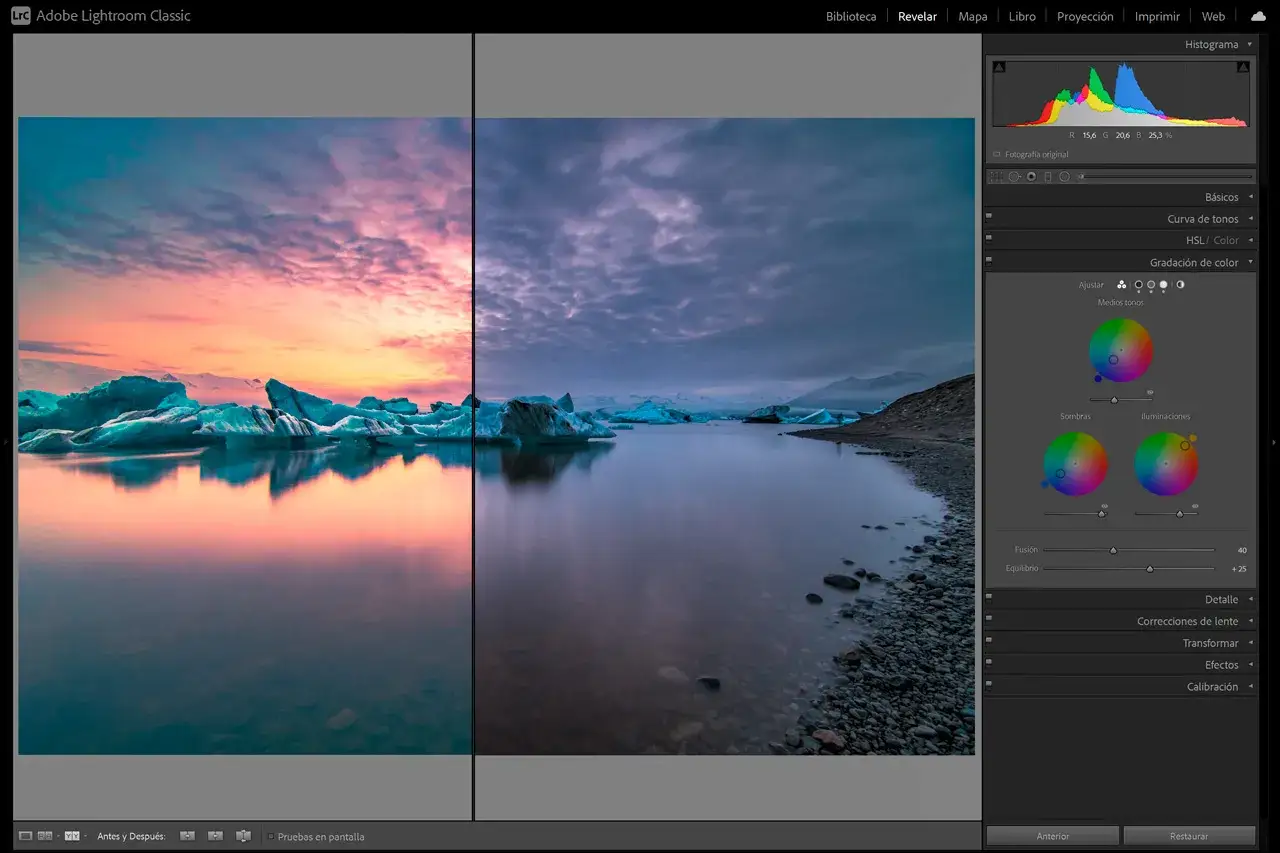Swap before and after settings

click(x=243, y=836)
